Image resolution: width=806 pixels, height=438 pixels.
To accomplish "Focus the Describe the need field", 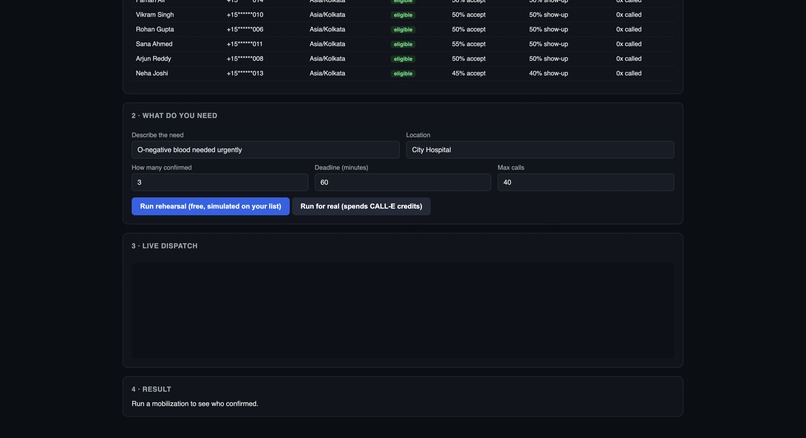I will pos(265,150).
